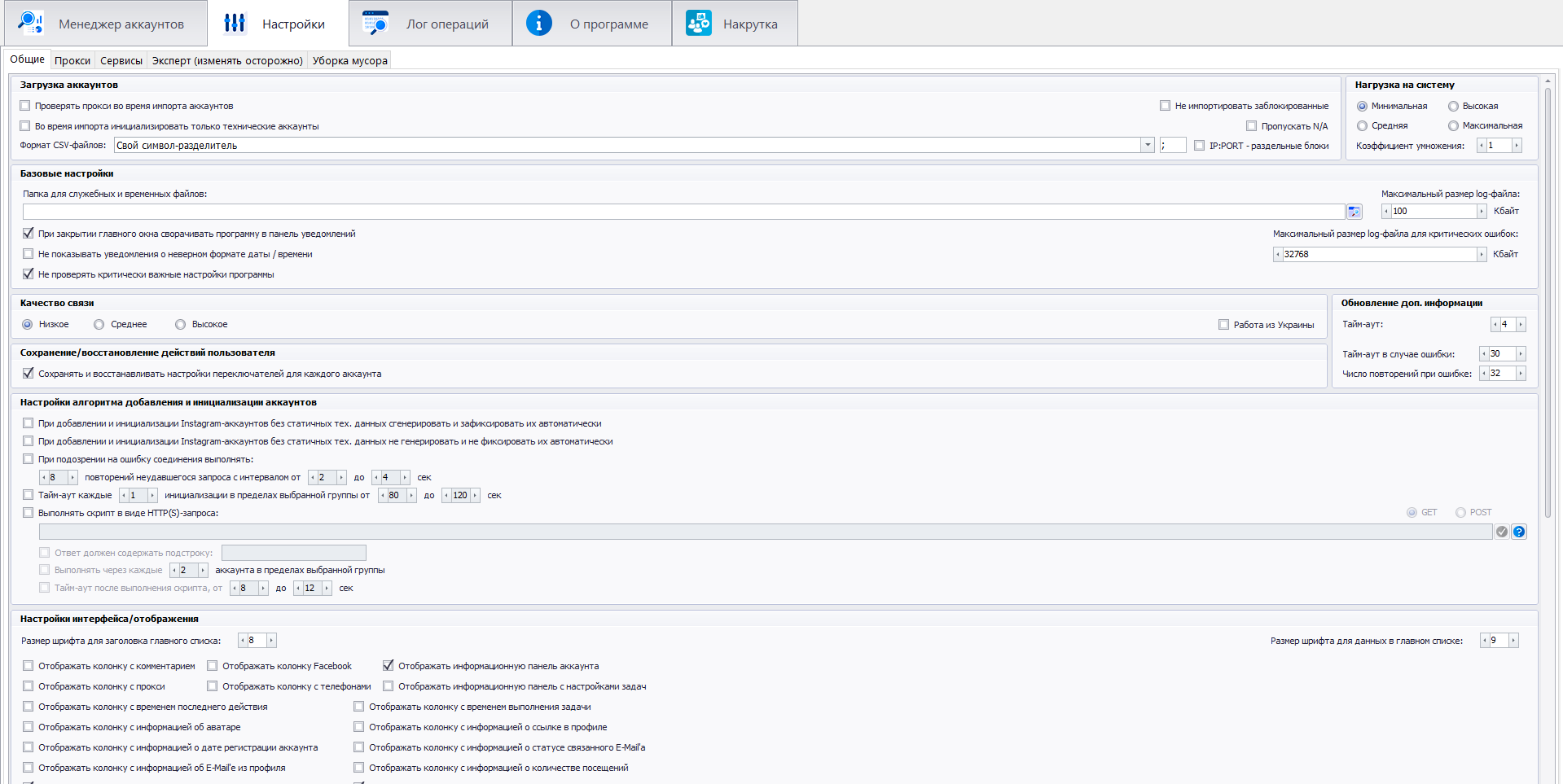Toggle Не импортировать заблокированные checkbox
The height and width of the screenshot is (784, 1563).
[1166, 106]
